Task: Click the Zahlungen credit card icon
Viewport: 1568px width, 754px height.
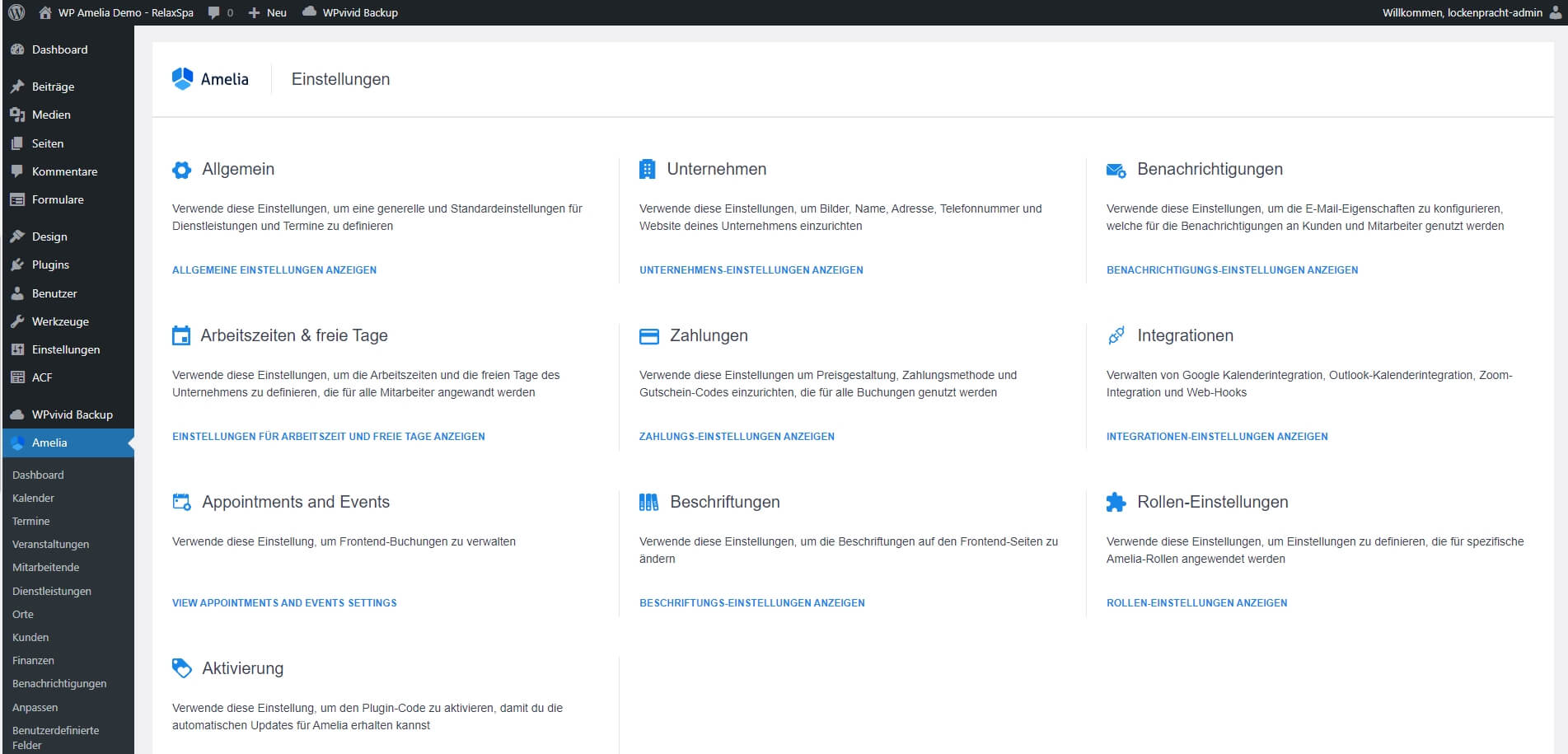Action: click(x=649, y=336)
